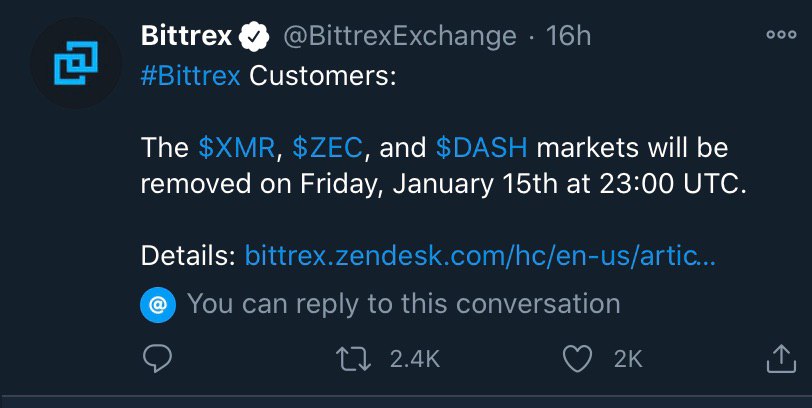Click 'You can reply to this conversation' notice
The width and height of the screenshot is (812, 408).
point(403,303)
